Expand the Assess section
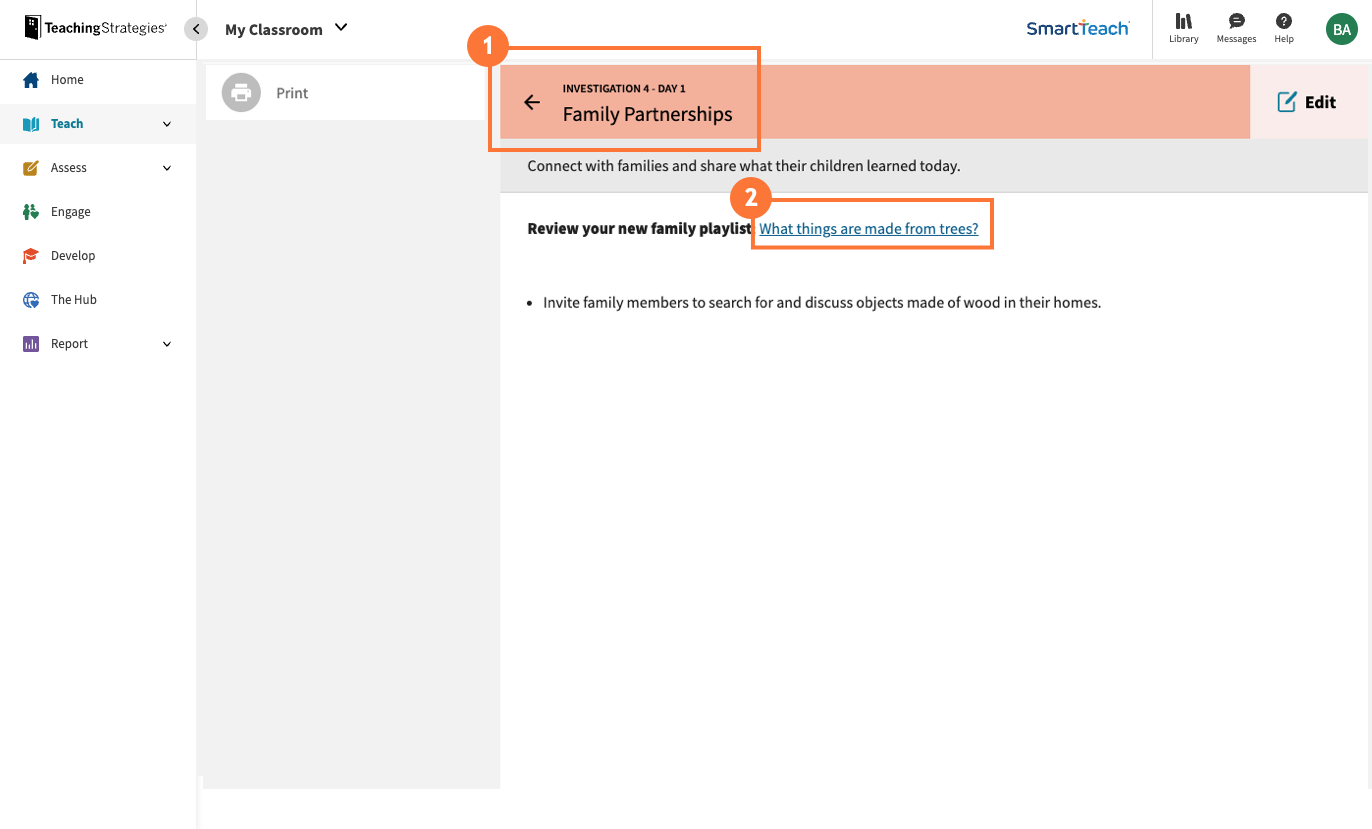 (x=166, y=167)
